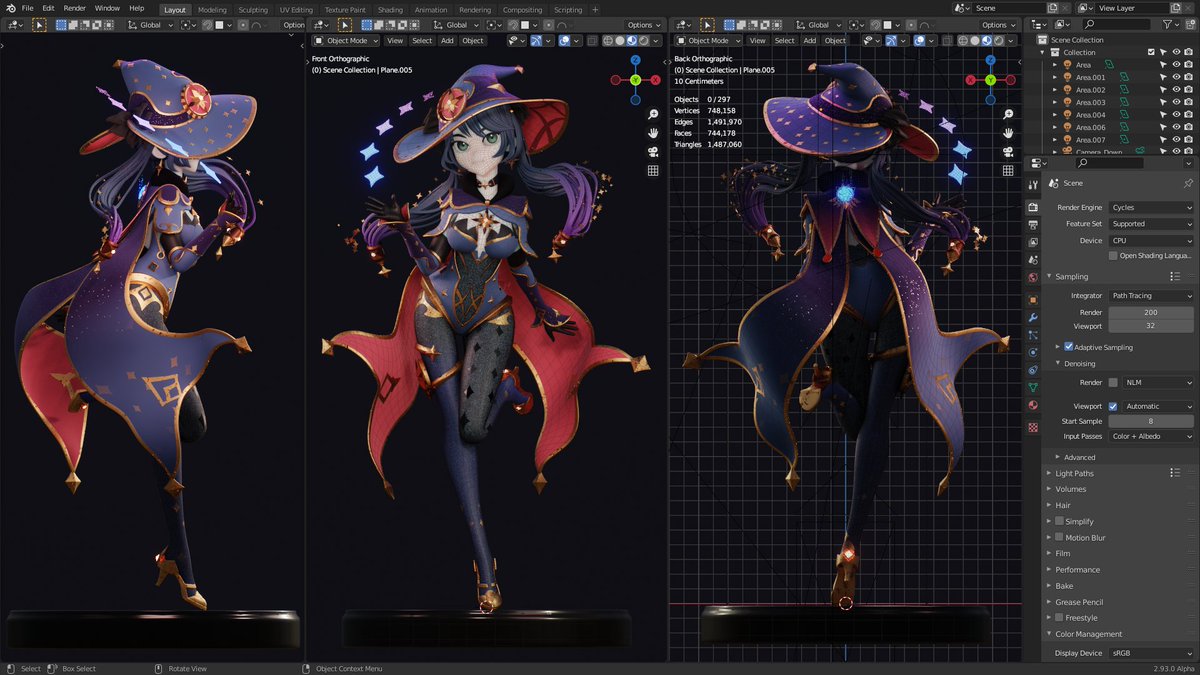The image size is (1200, 675).
Task: Switch perspective grid icon in Front Orthographic viewport
Action: tap(653, 171)
